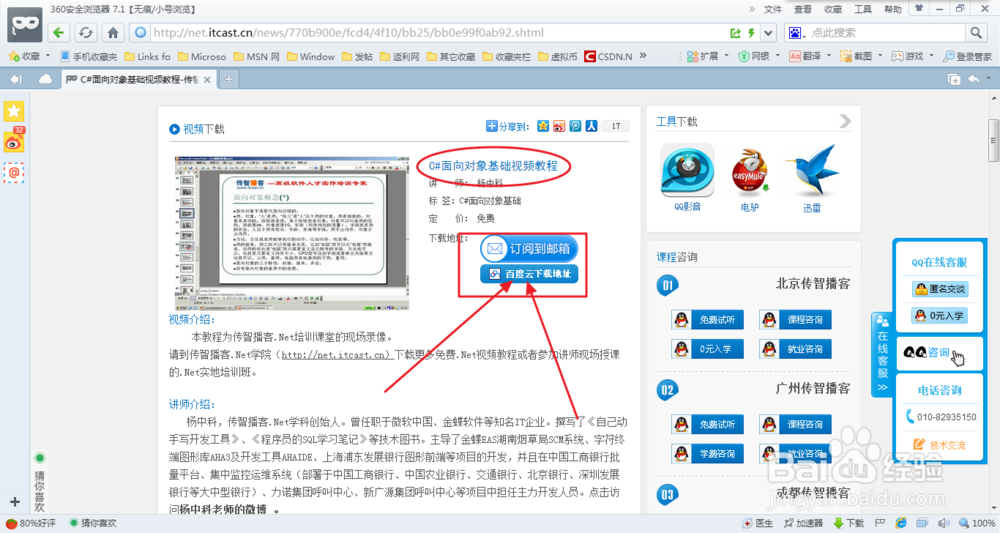This screenshot has width=1000, height=533.
Task: Click 技术交流 in support panel
Action: click(940, 444)
